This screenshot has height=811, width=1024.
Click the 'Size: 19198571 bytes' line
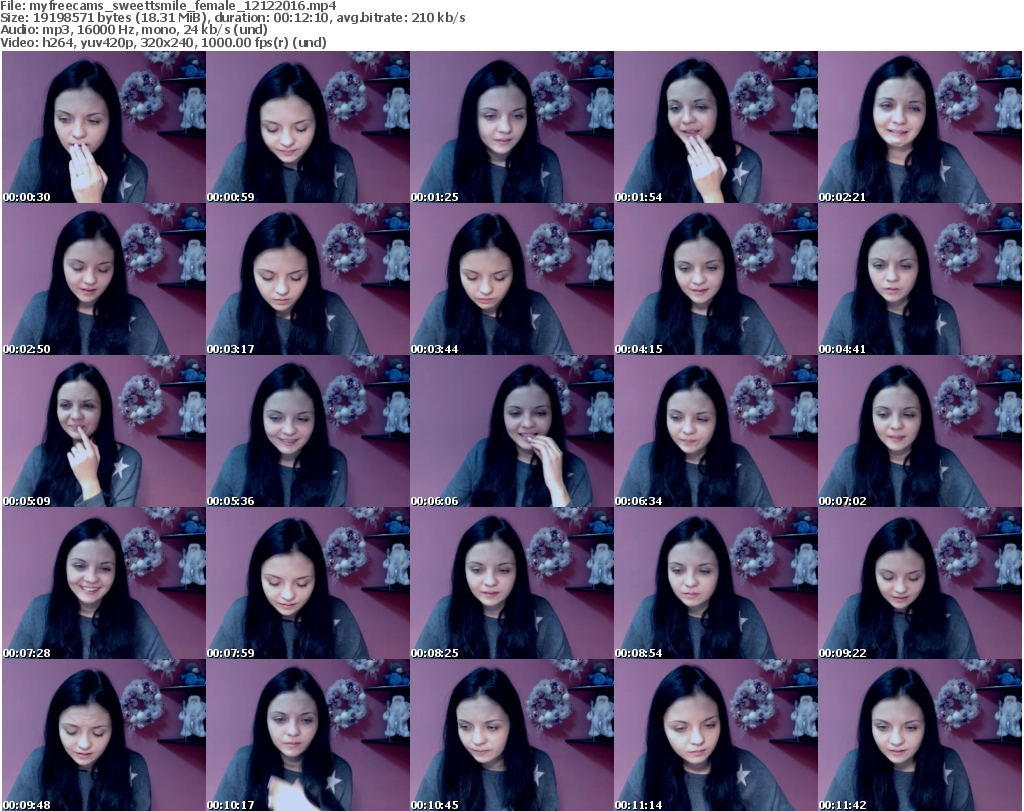coord(232,18)
